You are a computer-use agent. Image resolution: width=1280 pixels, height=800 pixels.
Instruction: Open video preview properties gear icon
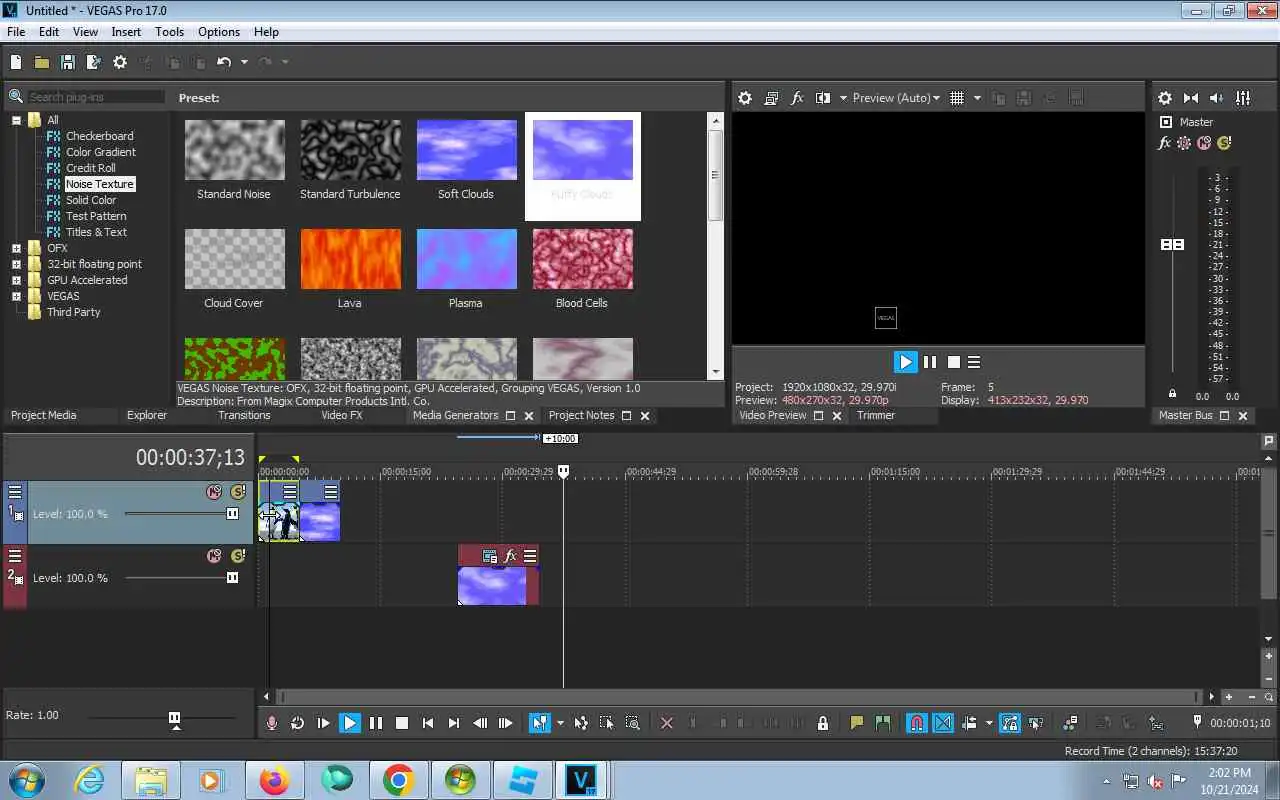745,98
